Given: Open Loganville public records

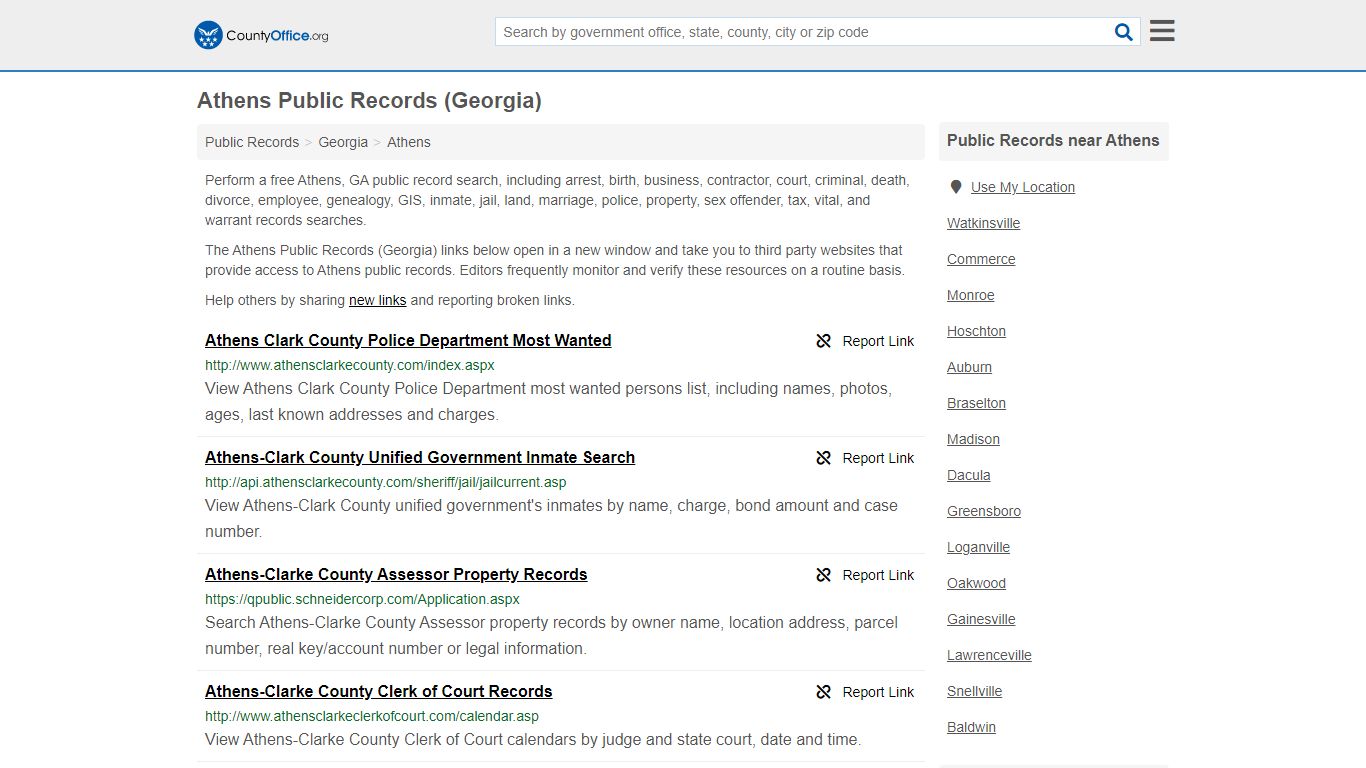Looking at the screenshot, I should (978, 547).
